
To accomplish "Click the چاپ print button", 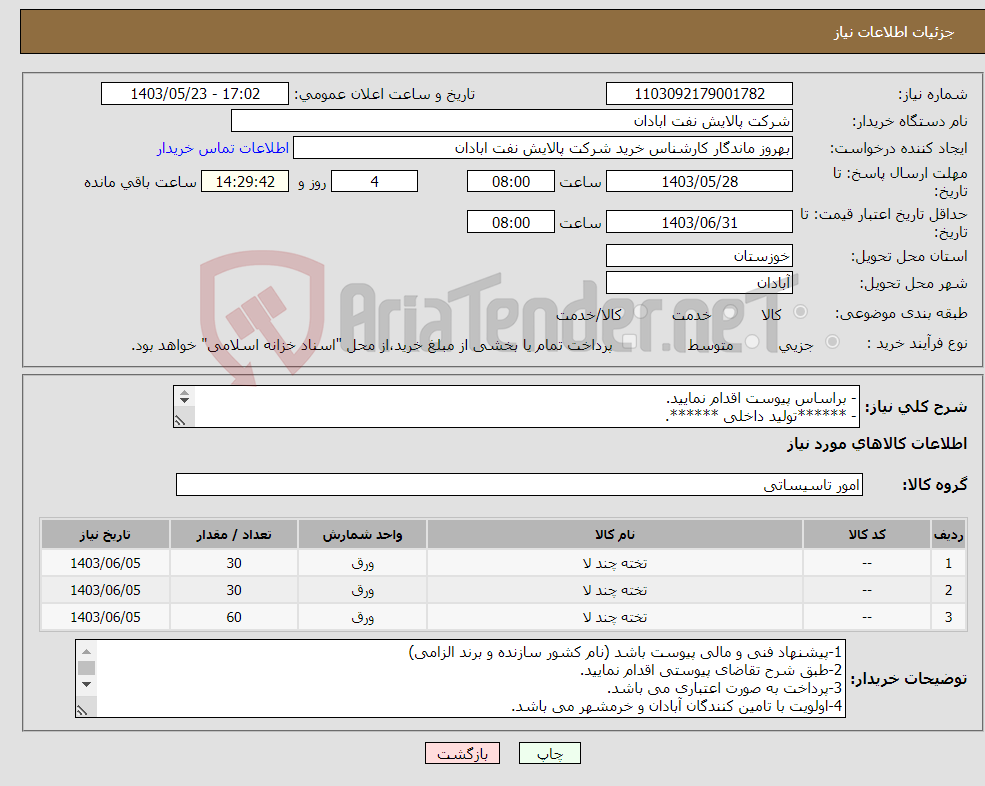I will pos(550,753).
